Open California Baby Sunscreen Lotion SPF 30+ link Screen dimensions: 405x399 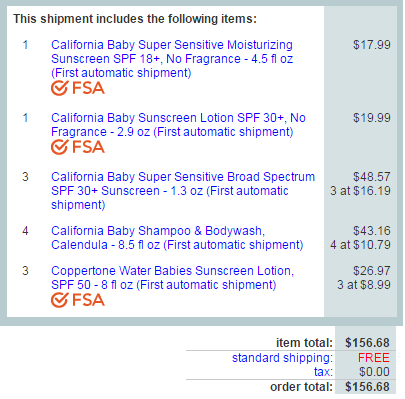pyautogui.click(x=178, y=125)
